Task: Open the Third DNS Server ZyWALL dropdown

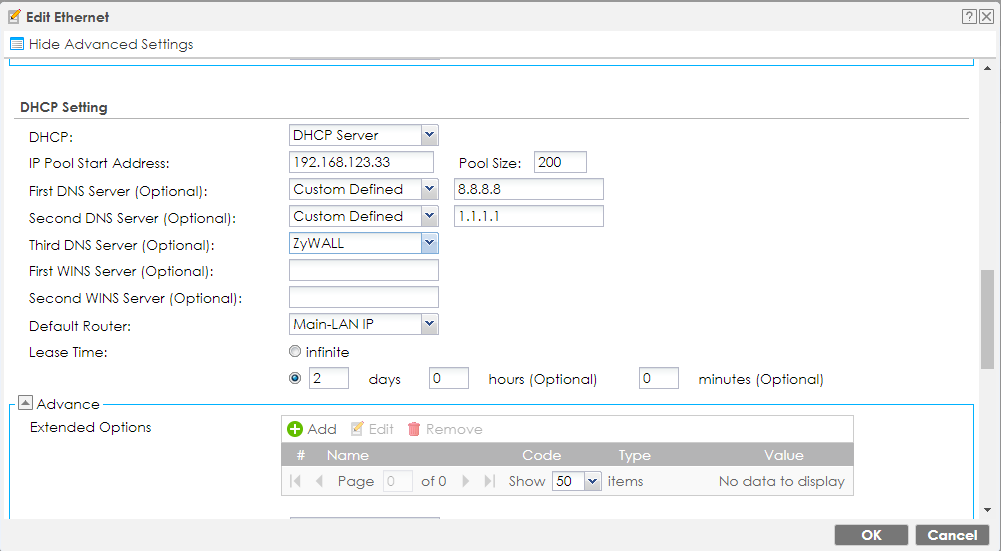Action: point(429,243)
